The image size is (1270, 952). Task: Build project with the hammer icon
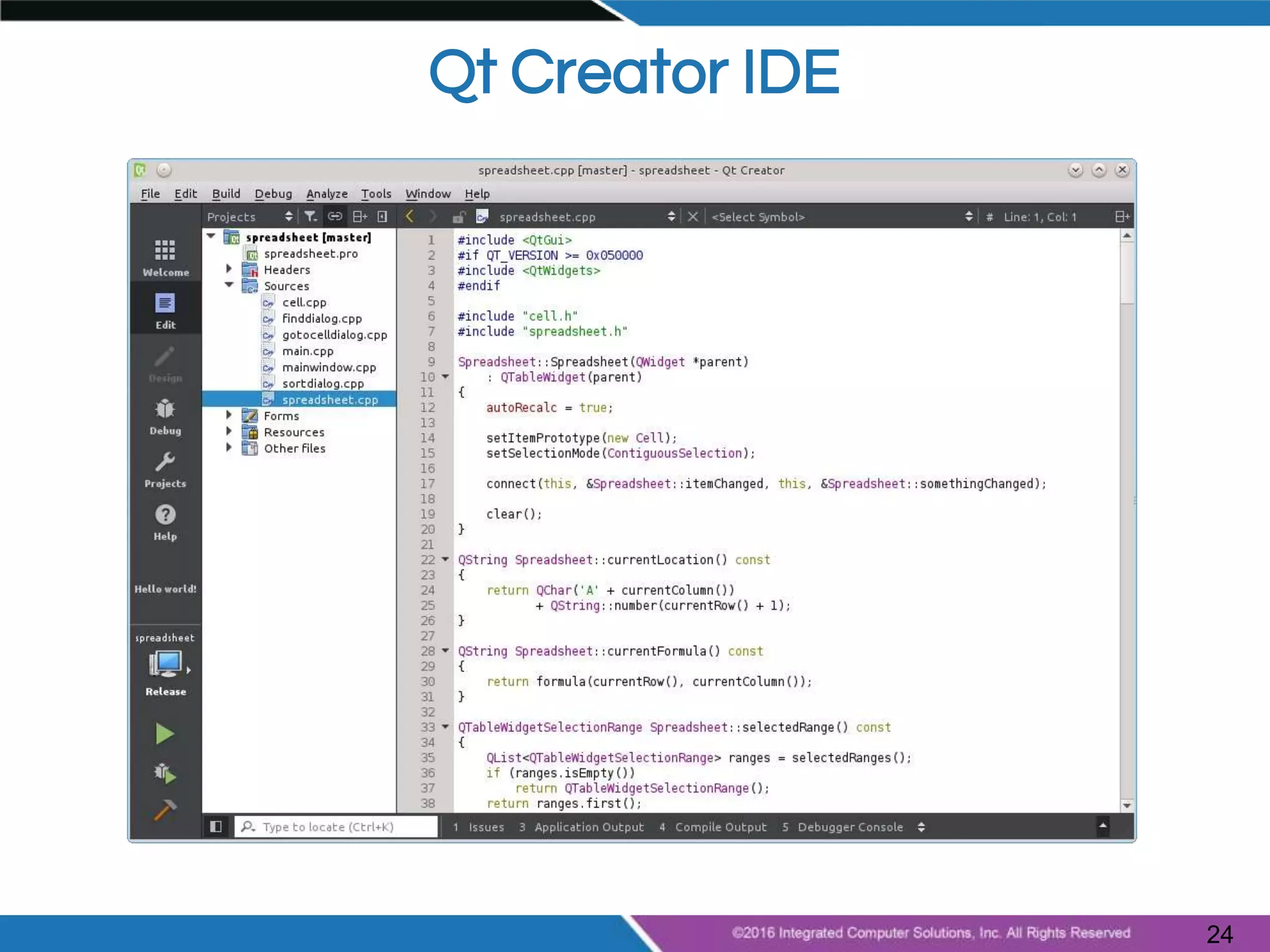pyautogui.click(x=165, y=809)
